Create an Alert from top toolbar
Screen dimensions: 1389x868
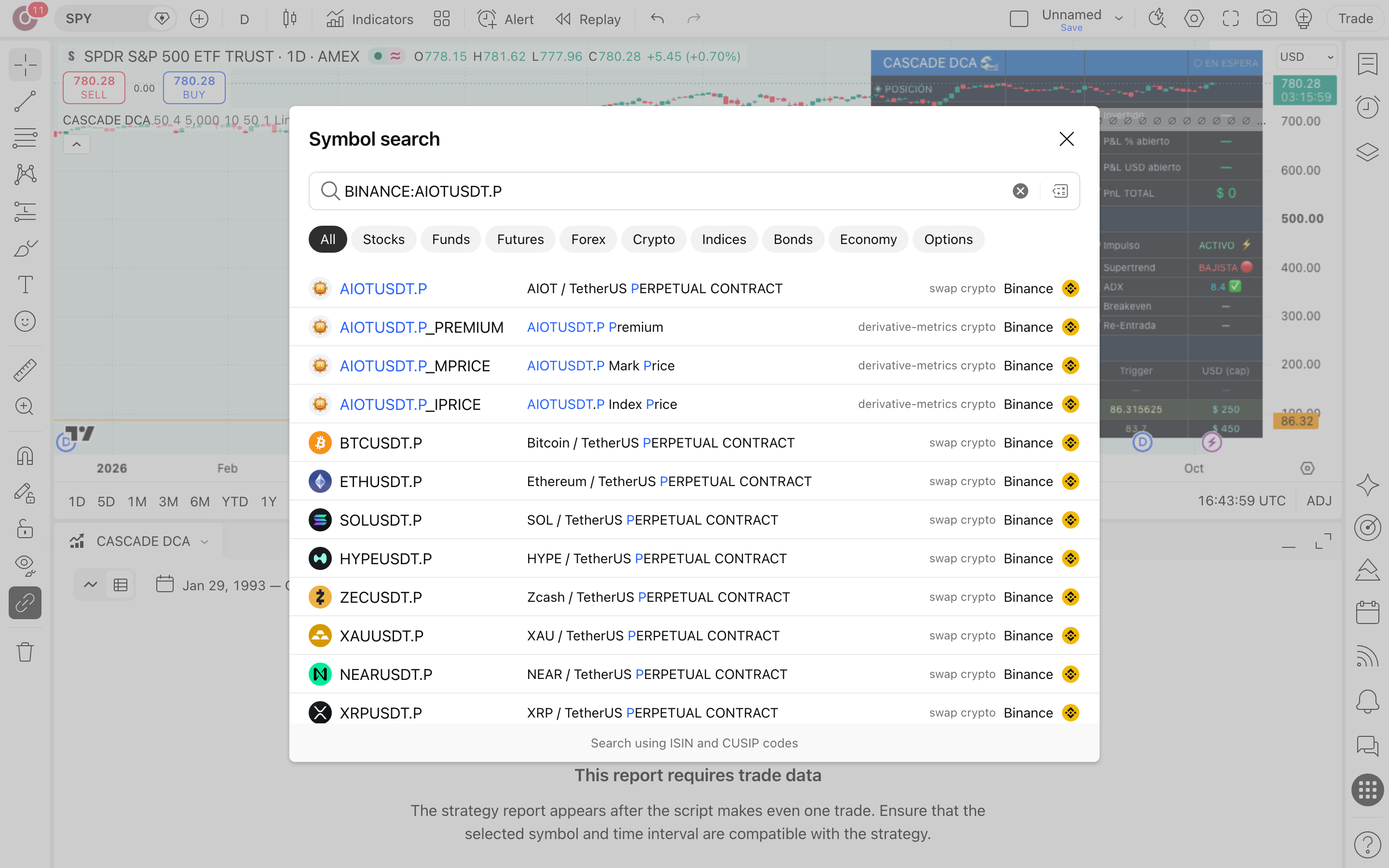click(505, 19)
